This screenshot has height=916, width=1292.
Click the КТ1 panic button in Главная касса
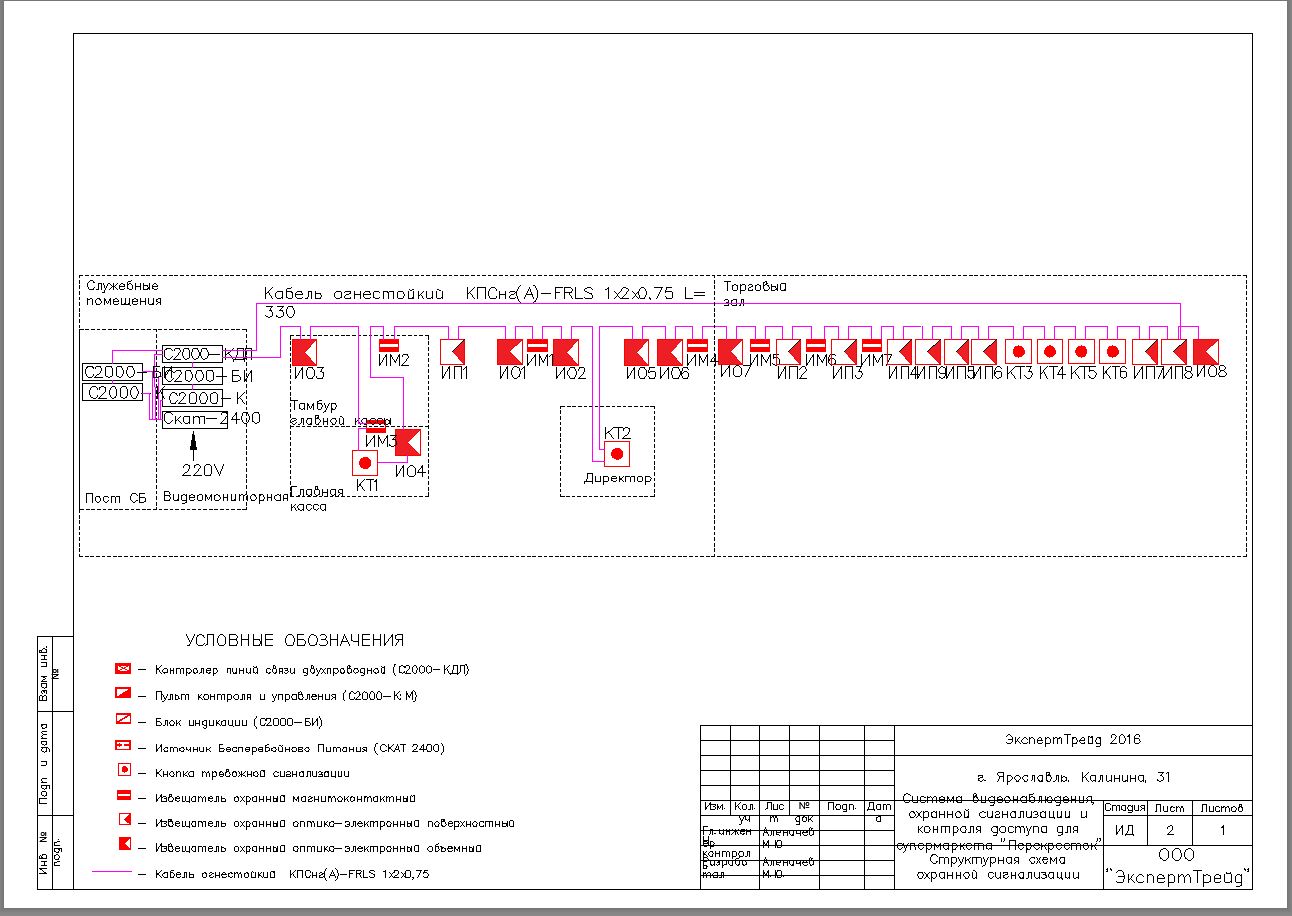click(365, 463)
